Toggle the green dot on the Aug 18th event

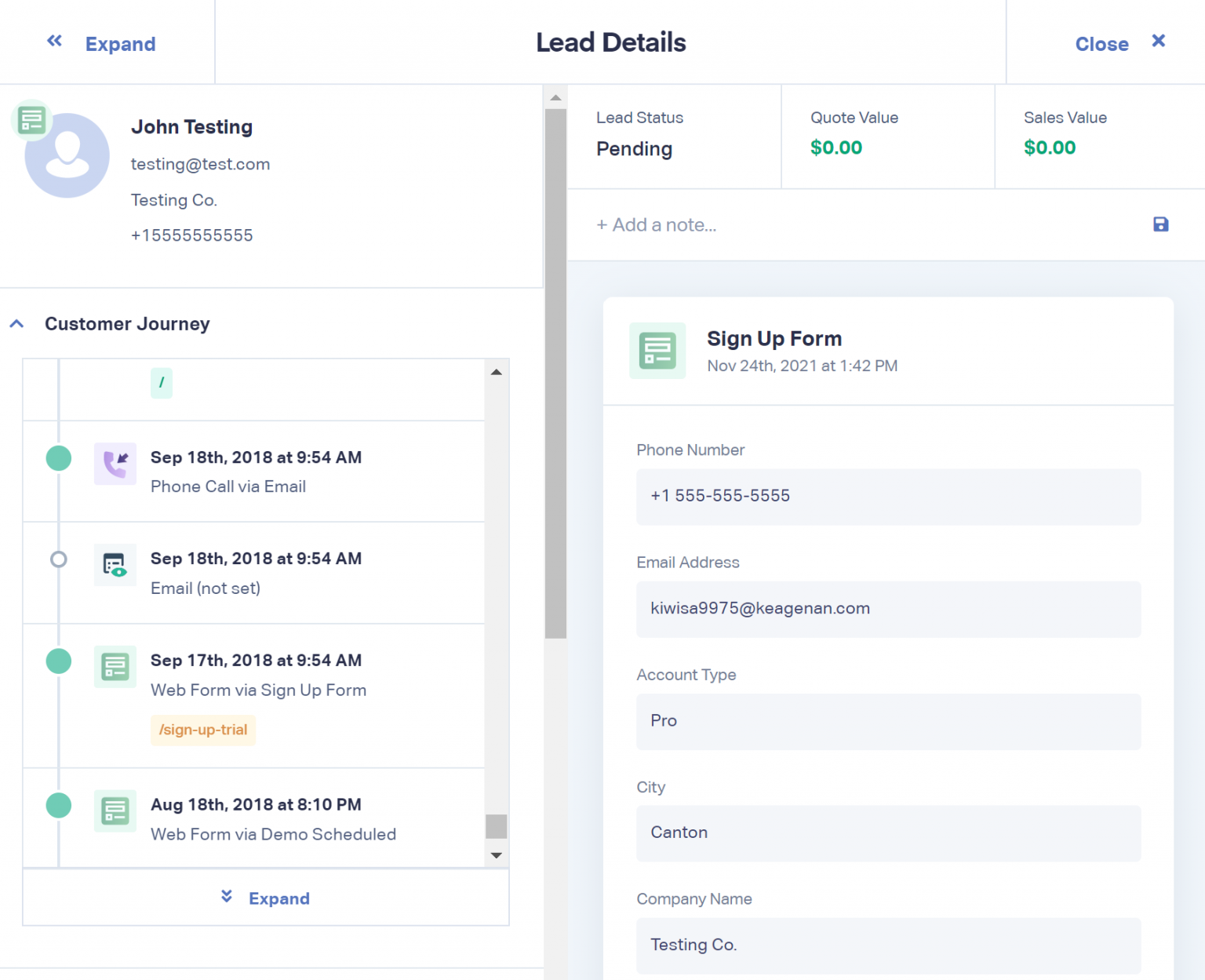click(x=58, y=805)
